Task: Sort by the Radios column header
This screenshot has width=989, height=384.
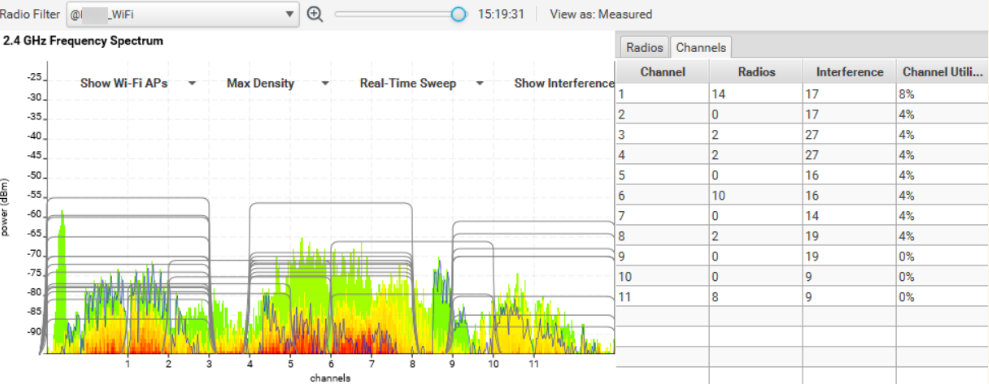Action: [x=756, y=72]
